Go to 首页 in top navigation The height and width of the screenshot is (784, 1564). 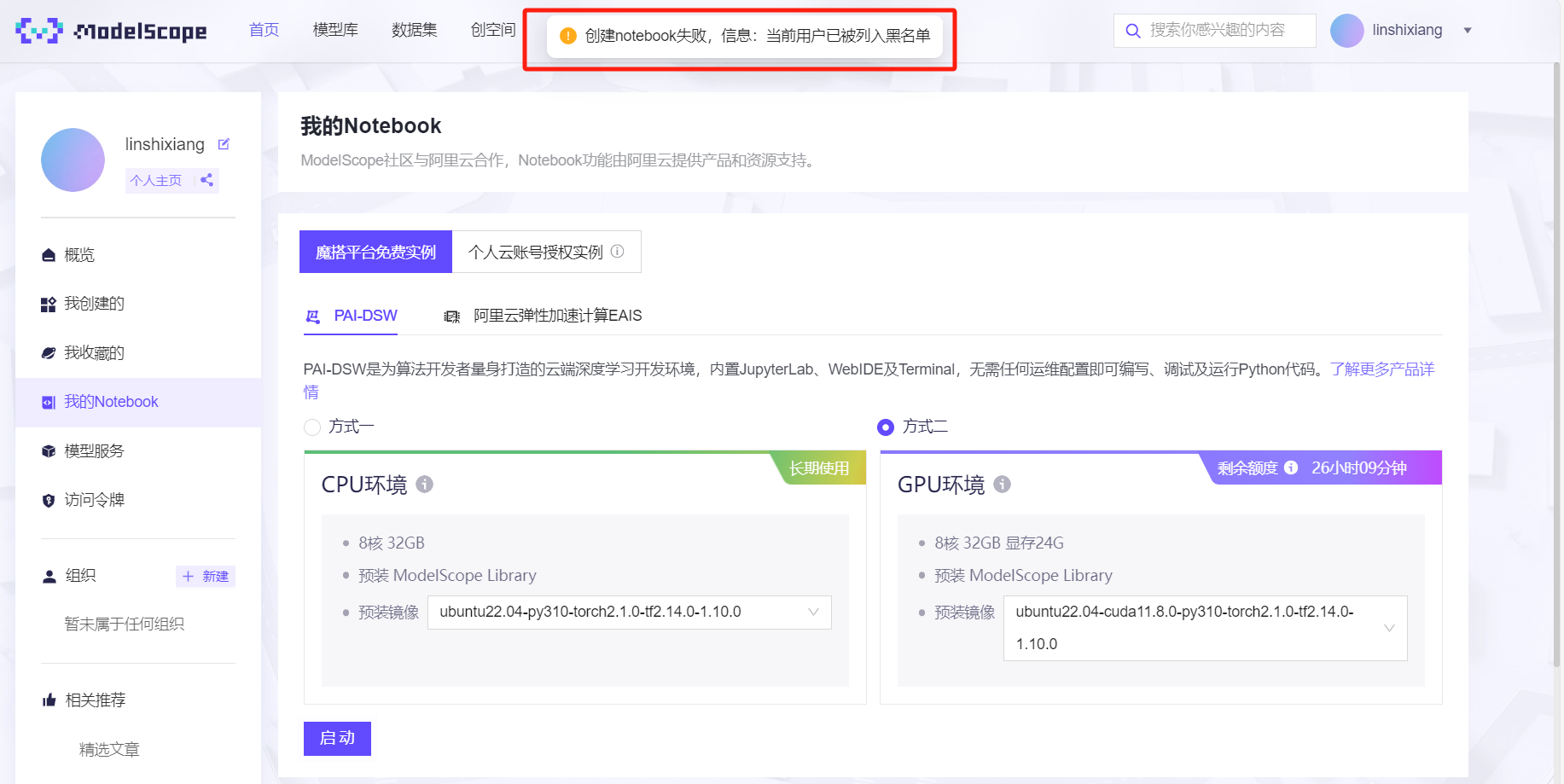point(264,30)
